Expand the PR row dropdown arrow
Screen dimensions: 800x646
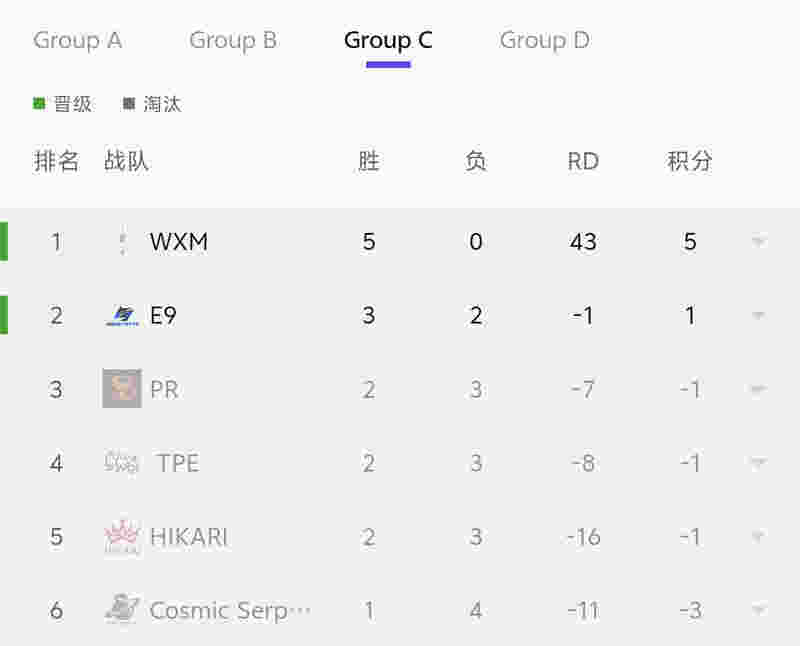click(x=759, y=389)
